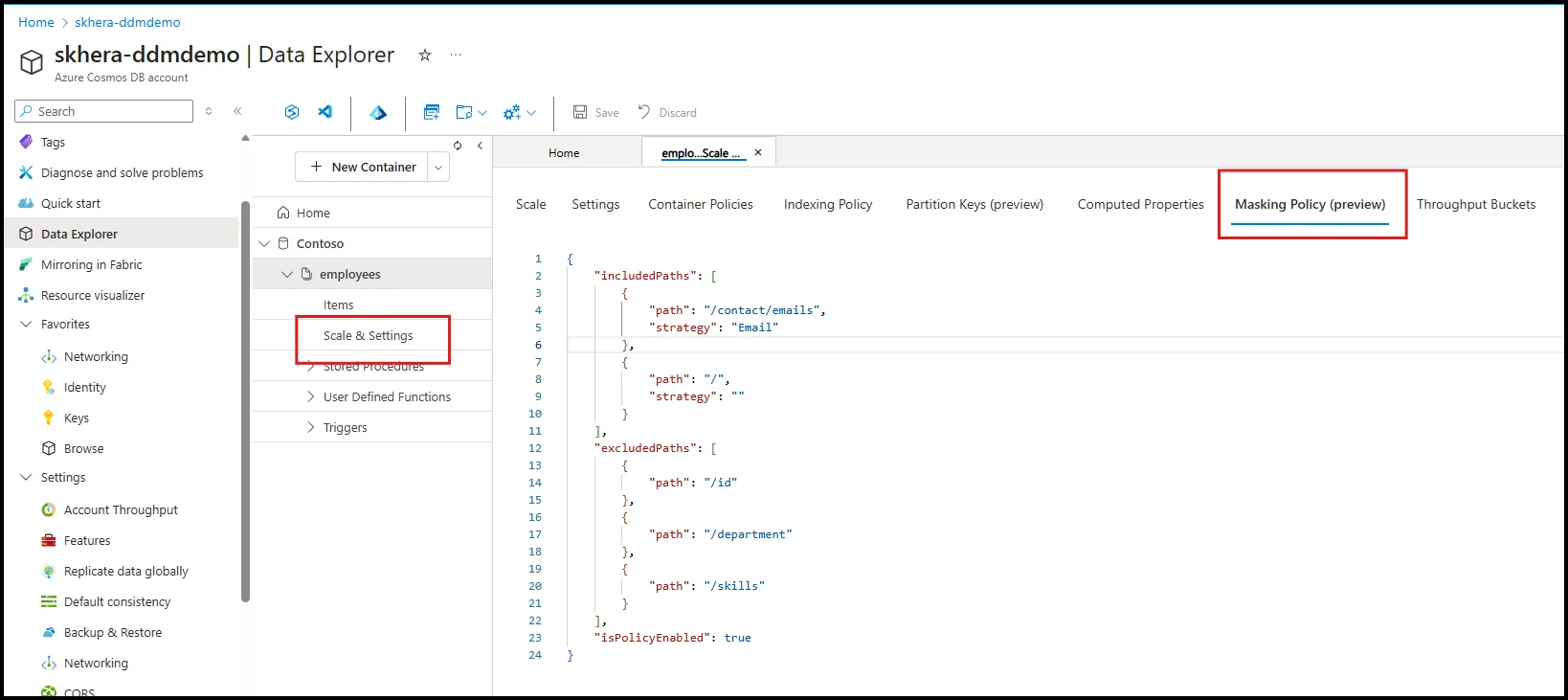Open Partition Keys (preview) tab
The width and height of the screenshot is (1568, 700).
(x=974, y=204)
